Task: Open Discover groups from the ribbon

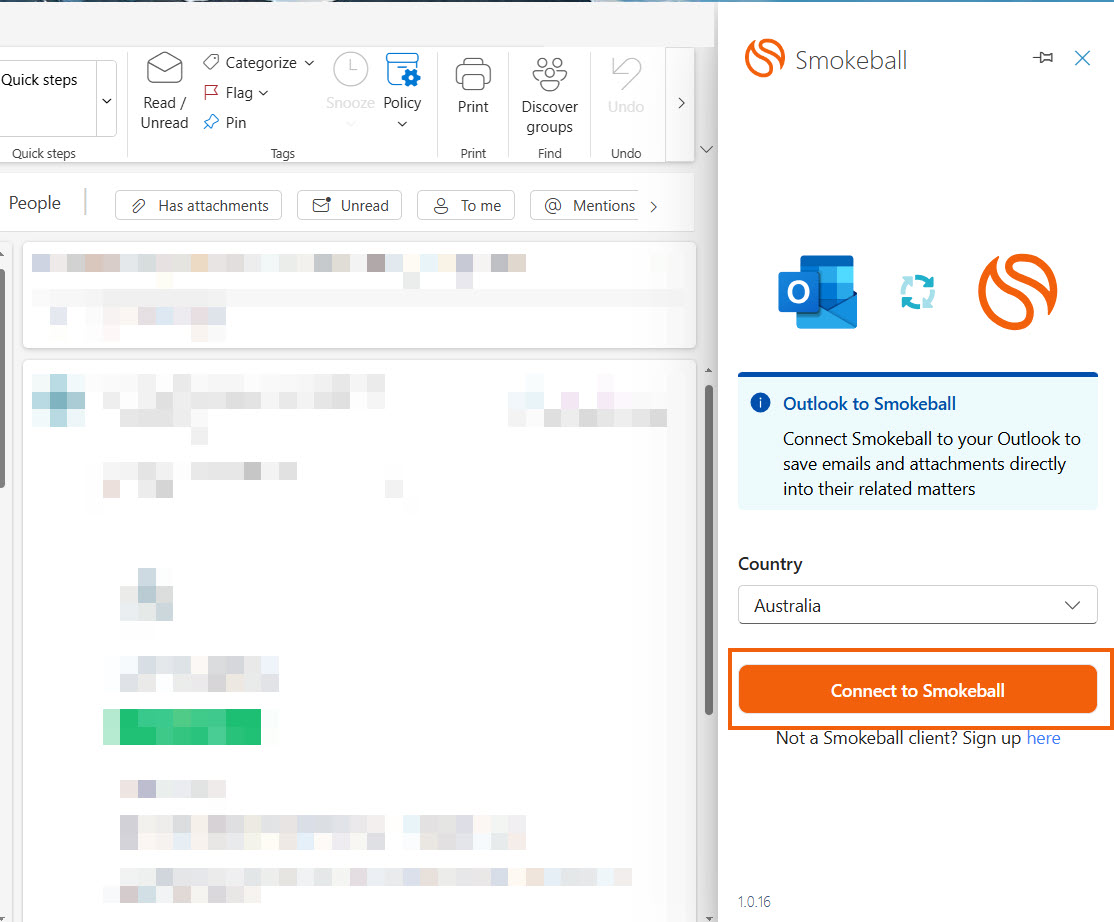Action: 549,76
